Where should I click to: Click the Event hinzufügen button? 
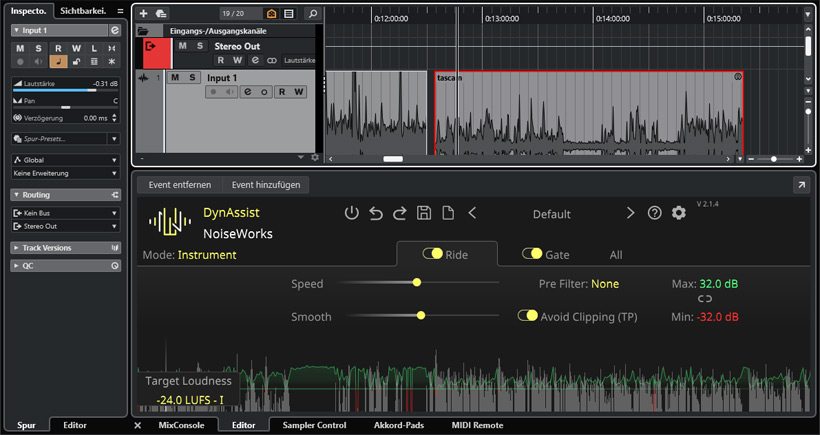coord(264,185)
